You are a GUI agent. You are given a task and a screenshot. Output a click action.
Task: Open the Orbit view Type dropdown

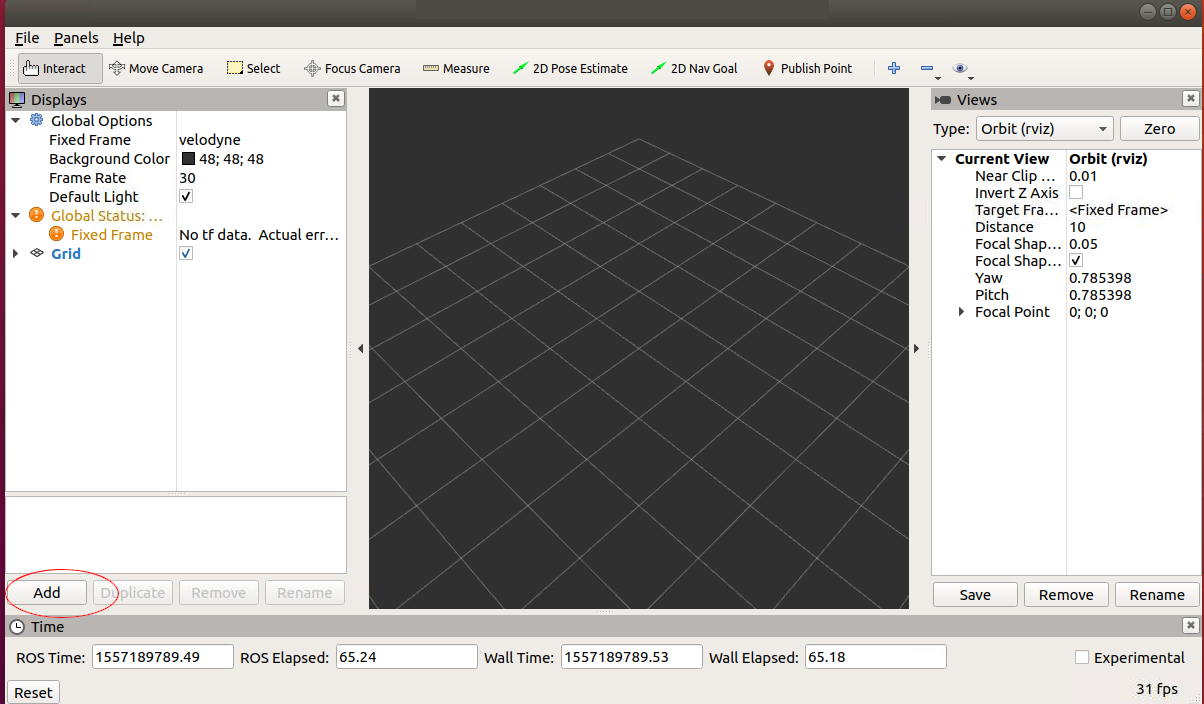[x=1044, y=128]
